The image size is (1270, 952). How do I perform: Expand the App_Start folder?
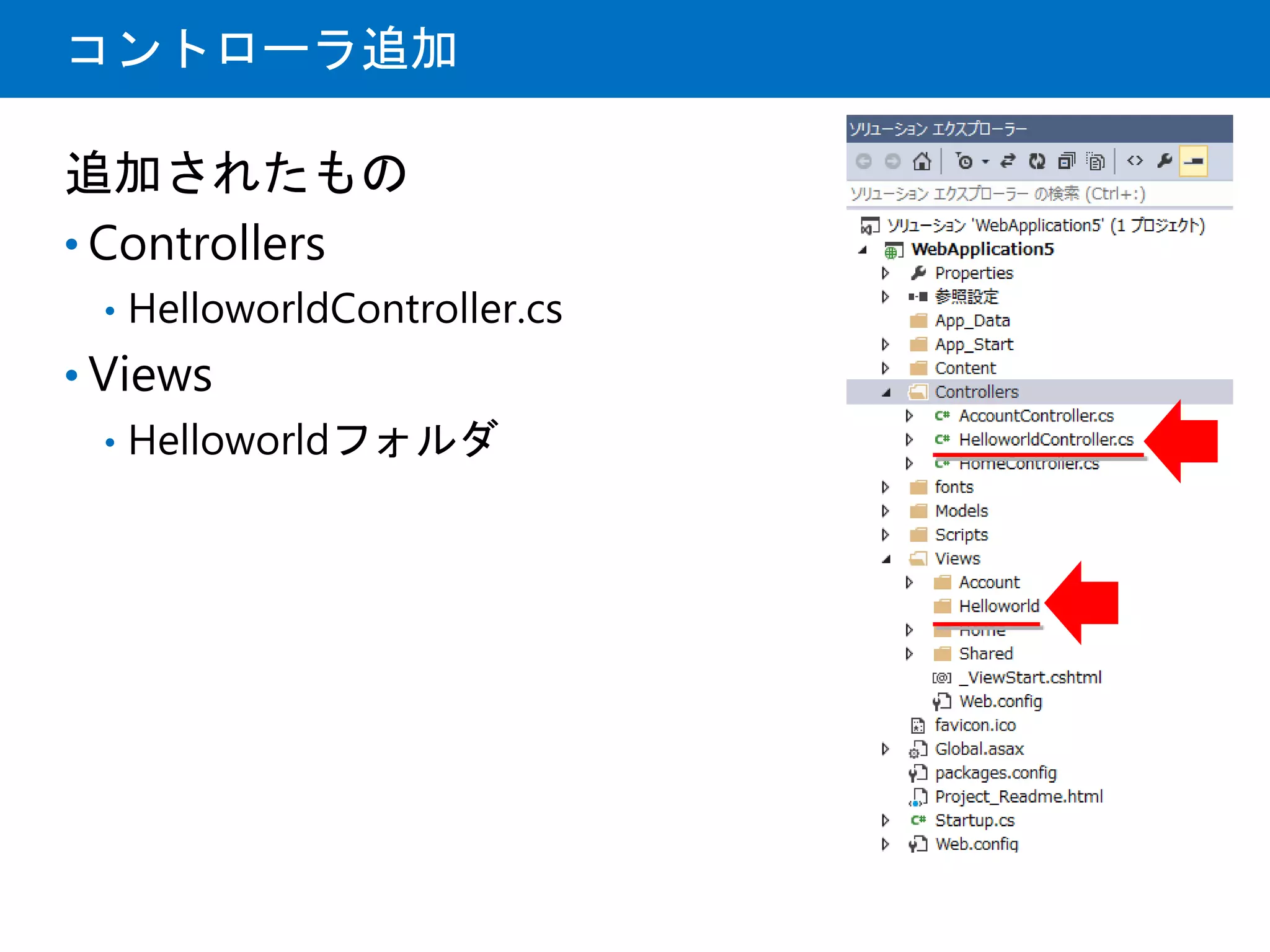coord(886,344)
